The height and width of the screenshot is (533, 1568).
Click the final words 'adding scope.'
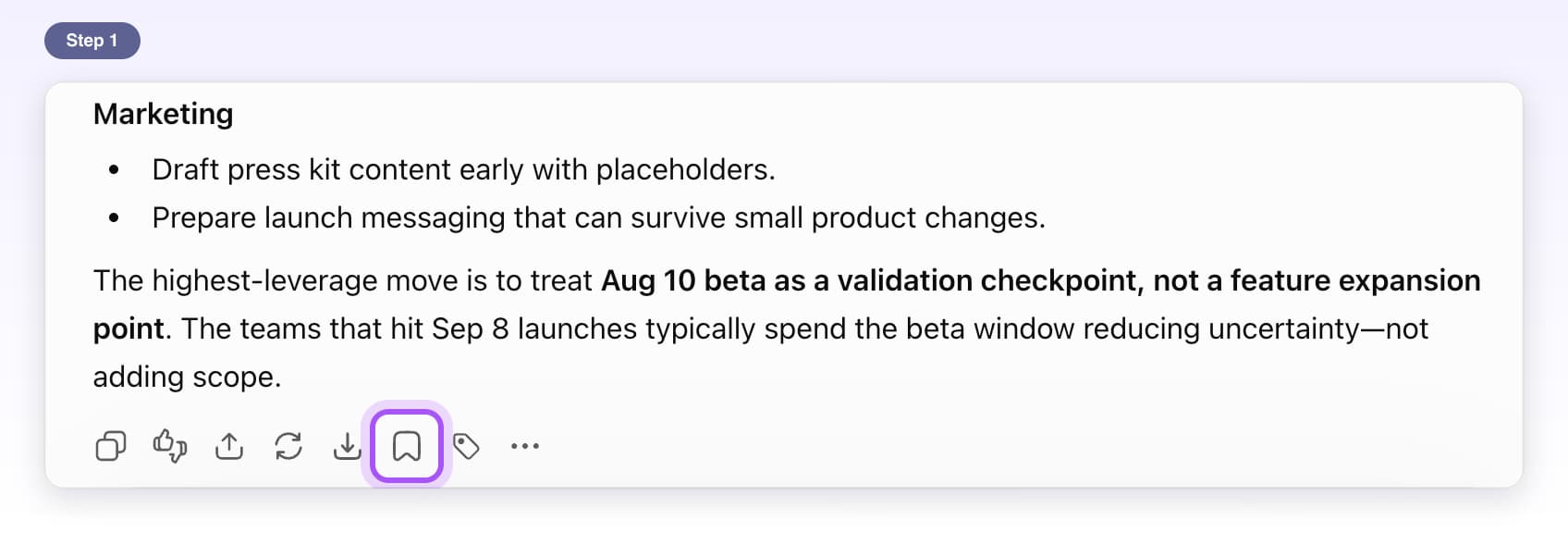click(x=187, y=377)
